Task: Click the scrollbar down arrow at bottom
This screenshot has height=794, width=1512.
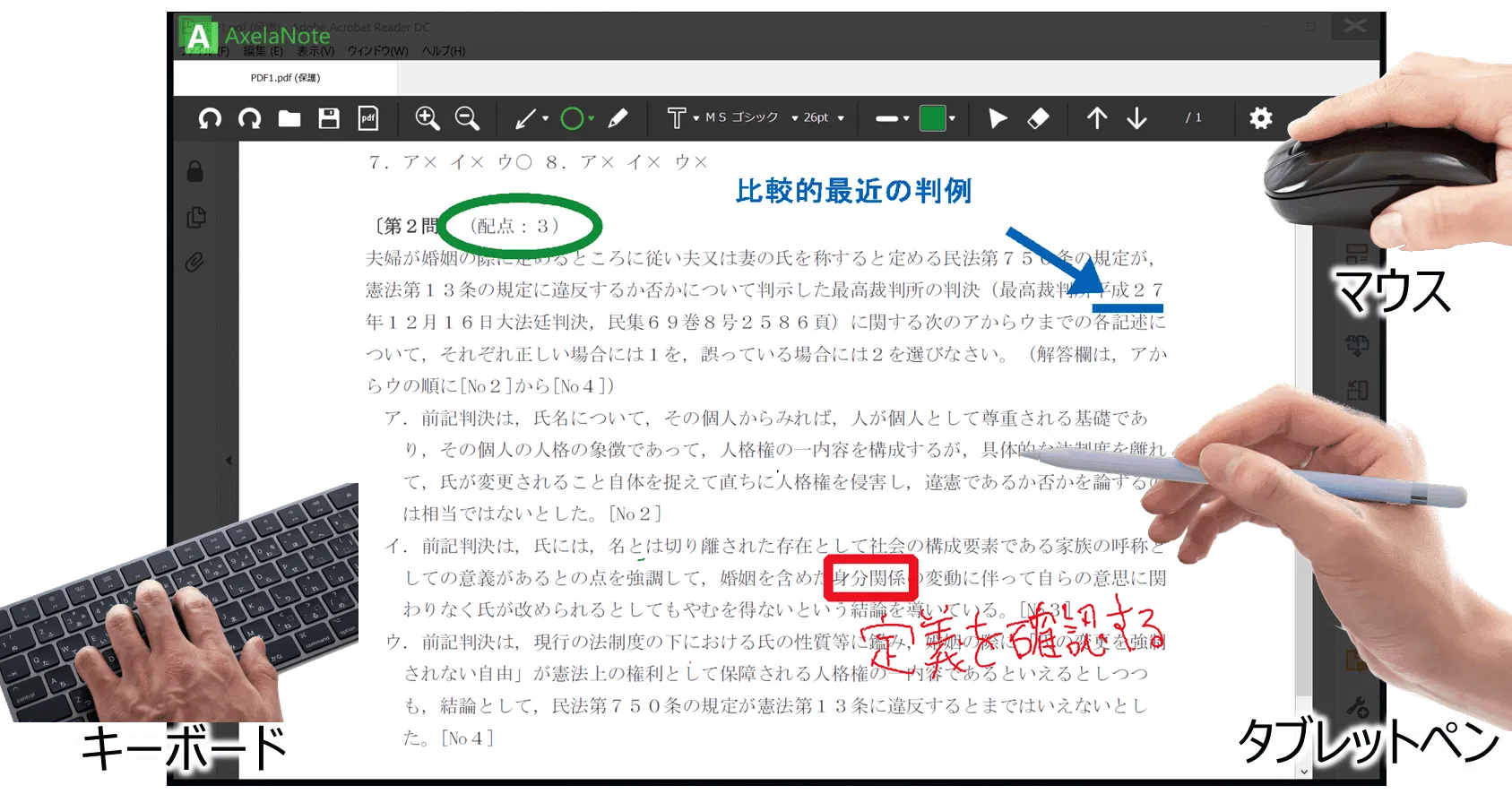Action: pos(1304,772)
